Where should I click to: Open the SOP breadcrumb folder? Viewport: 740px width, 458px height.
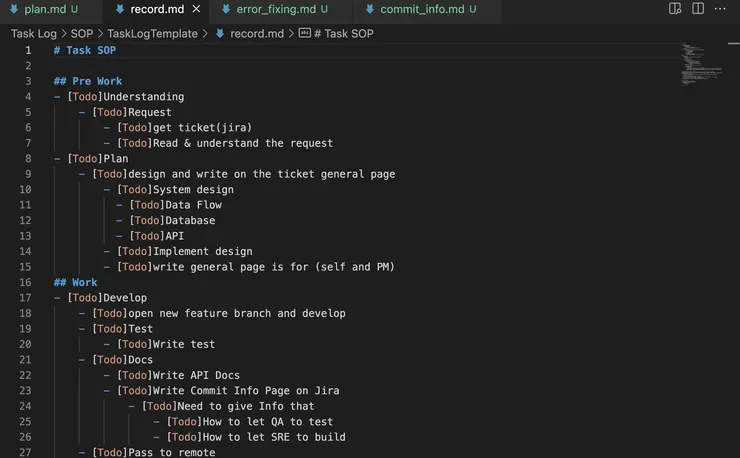pyautogui.click(x=82, y=34)
